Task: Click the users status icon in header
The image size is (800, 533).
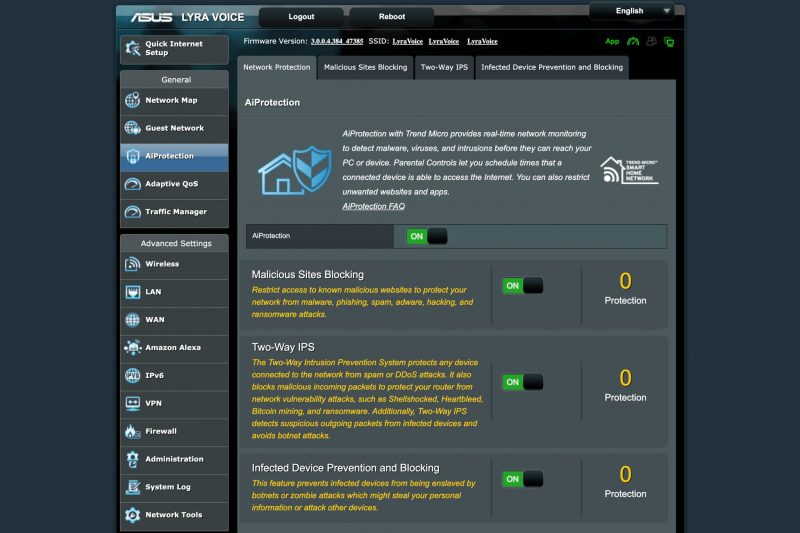Action: [x=651, y=41]
